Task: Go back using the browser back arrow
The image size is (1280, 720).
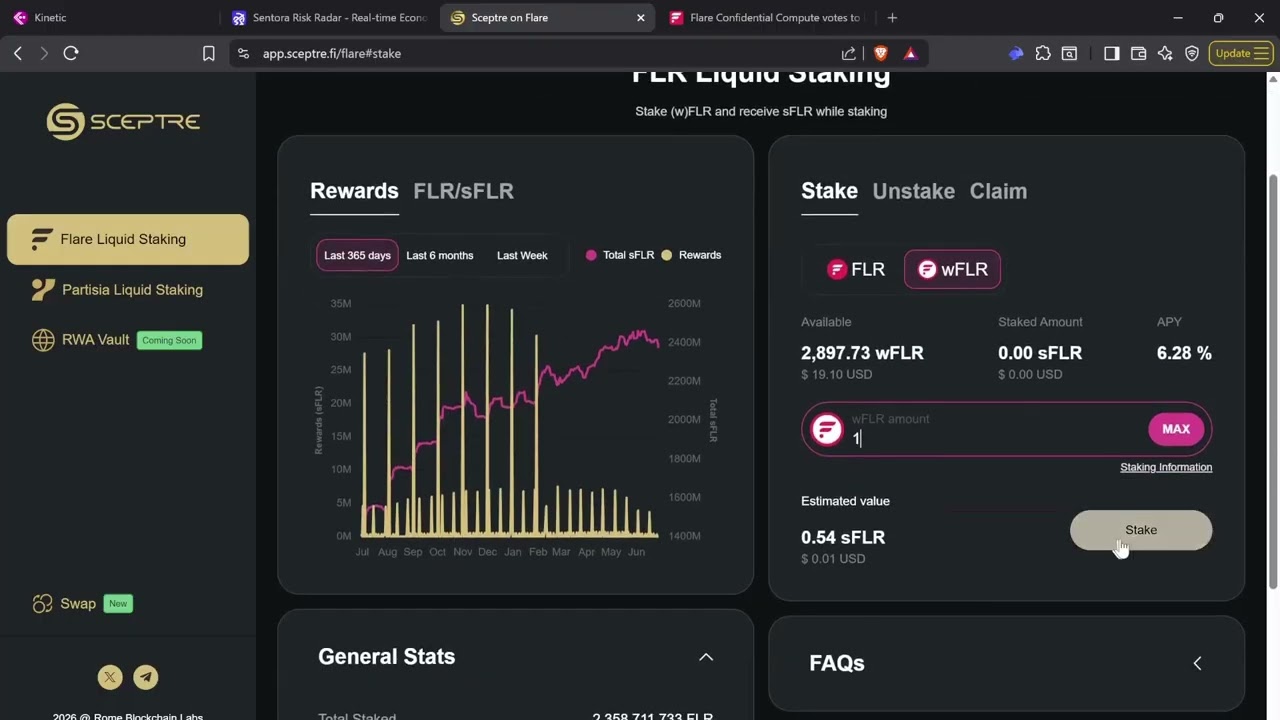Action: (18, 53)
